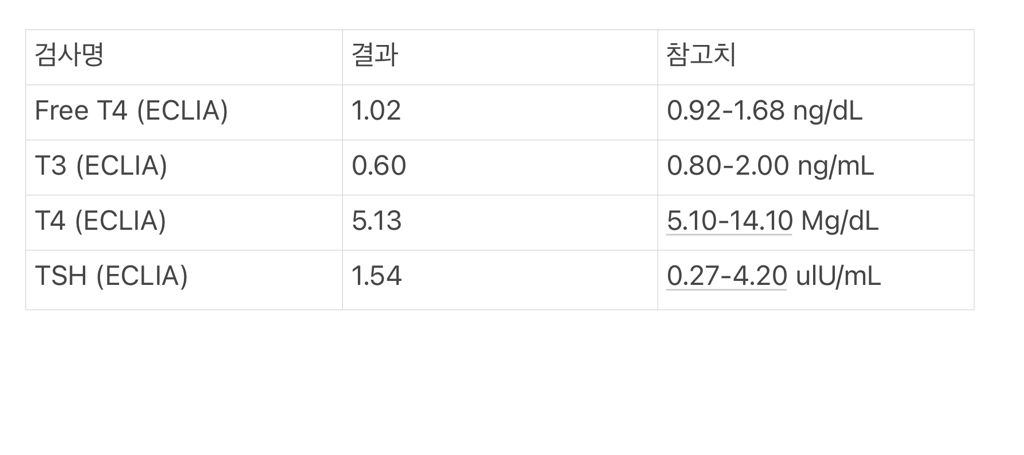Click the 결과 column header

point(375,55)
